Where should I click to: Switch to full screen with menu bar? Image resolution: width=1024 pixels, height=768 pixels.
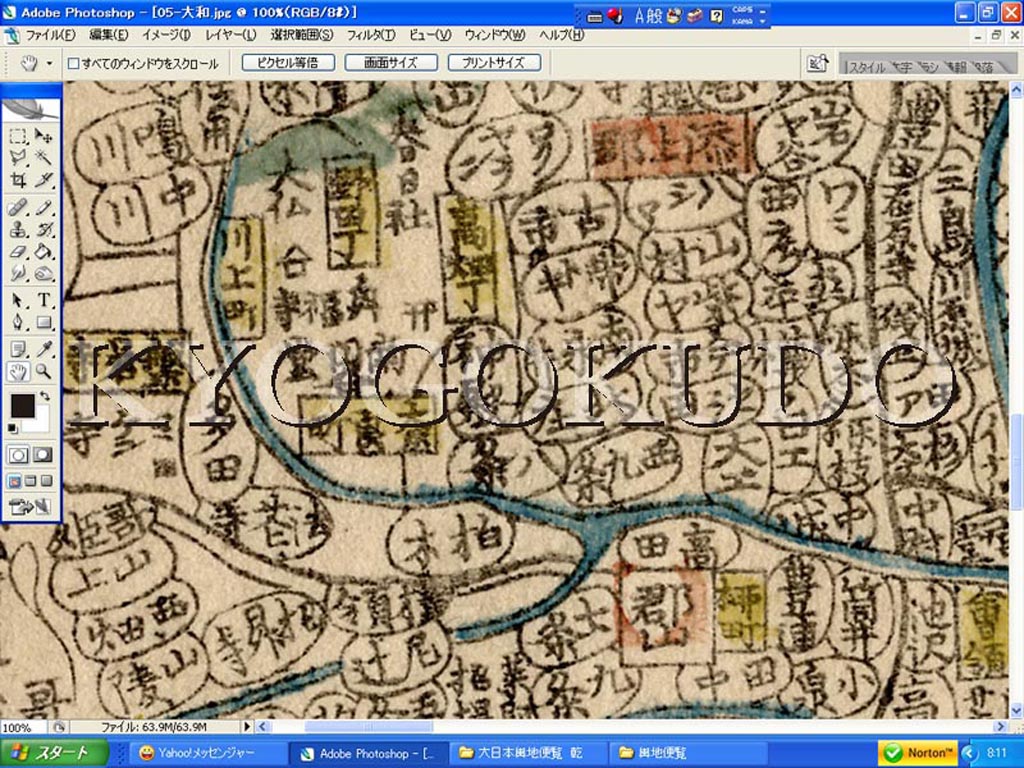30,482
